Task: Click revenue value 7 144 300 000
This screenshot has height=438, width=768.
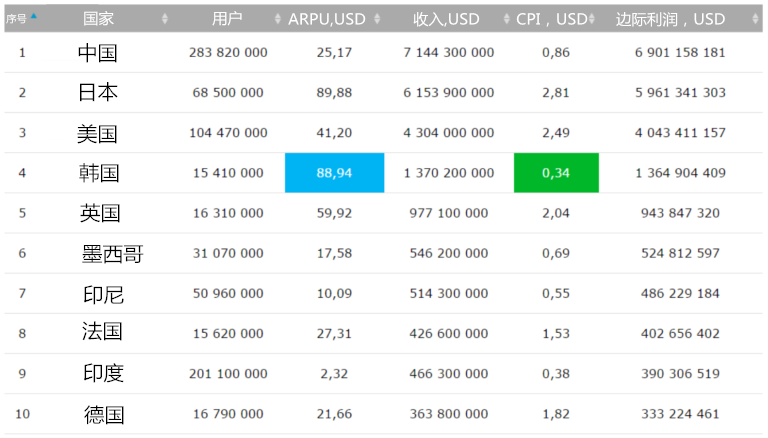Action: coord(449,52)
